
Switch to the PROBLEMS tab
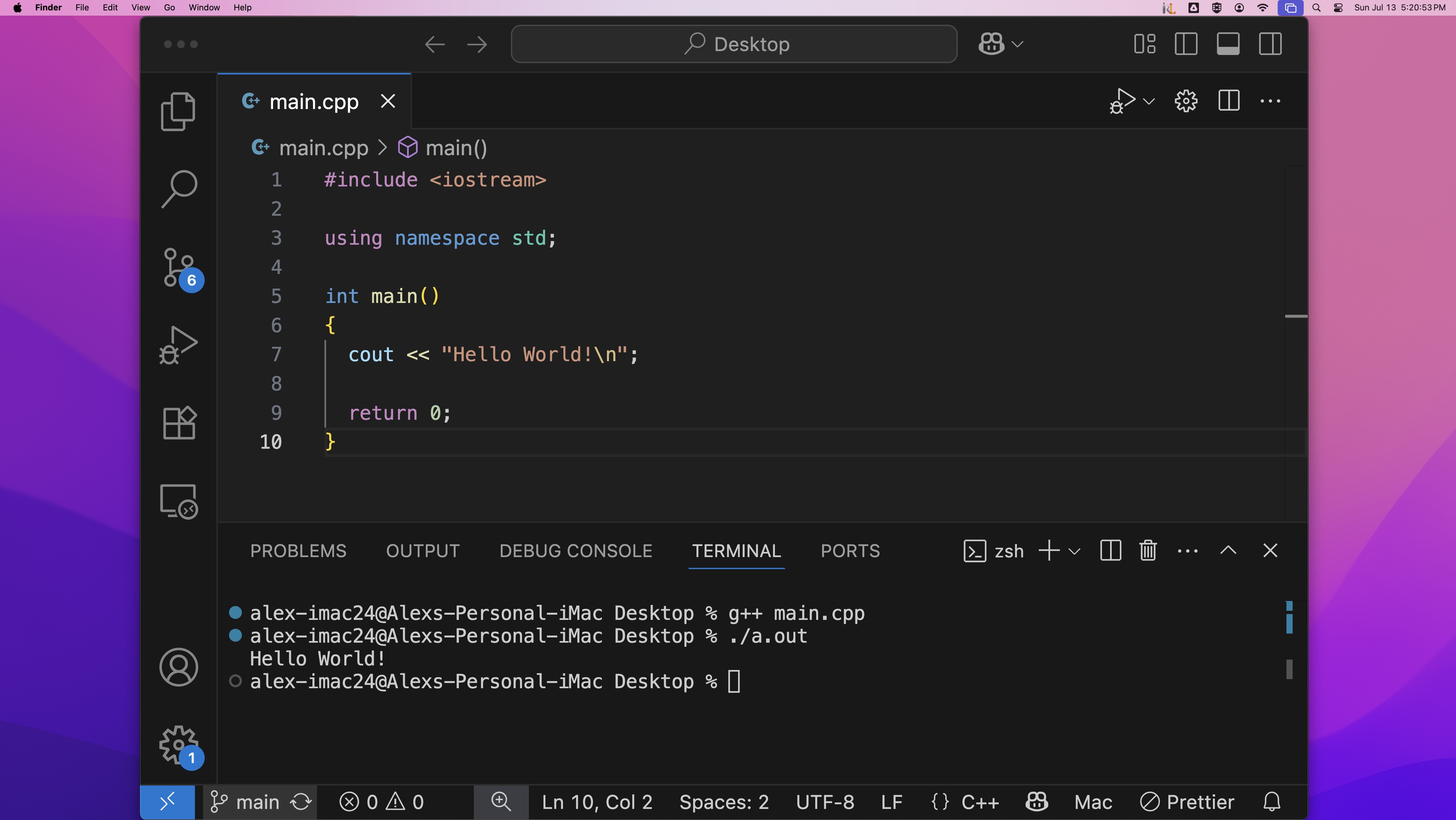coord(298,551)
